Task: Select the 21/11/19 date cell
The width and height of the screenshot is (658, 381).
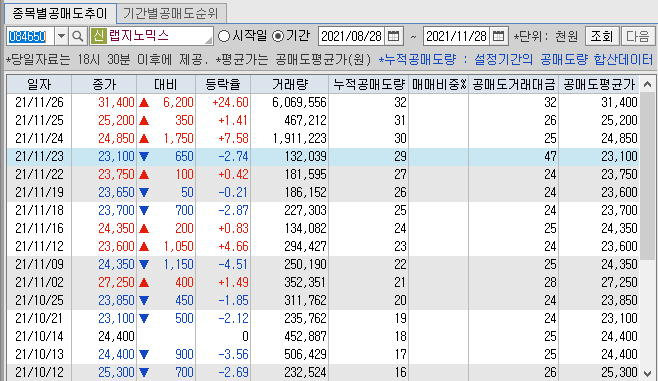Action: click(x=39, y=193)
